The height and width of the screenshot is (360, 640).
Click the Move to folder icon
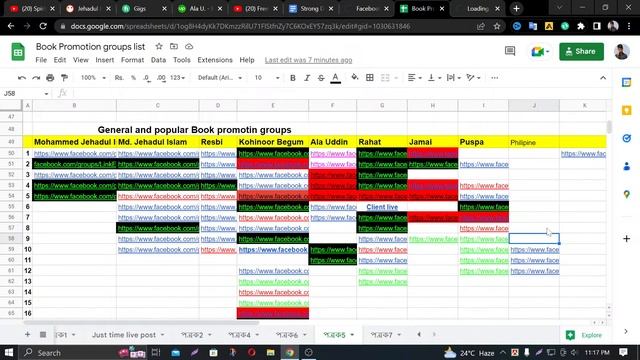(x=174, y=47)
